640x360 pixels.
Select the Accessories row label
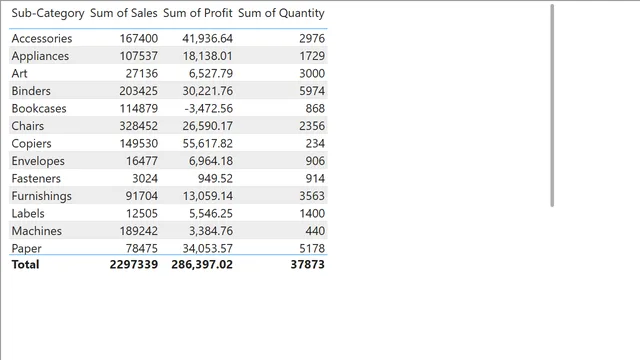point(42,38)
